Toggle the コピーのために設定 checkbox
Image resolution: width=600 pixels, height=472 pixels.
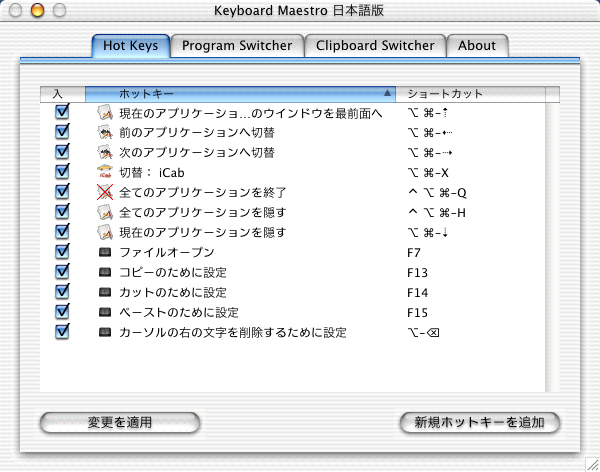click(x=62, y=271)
